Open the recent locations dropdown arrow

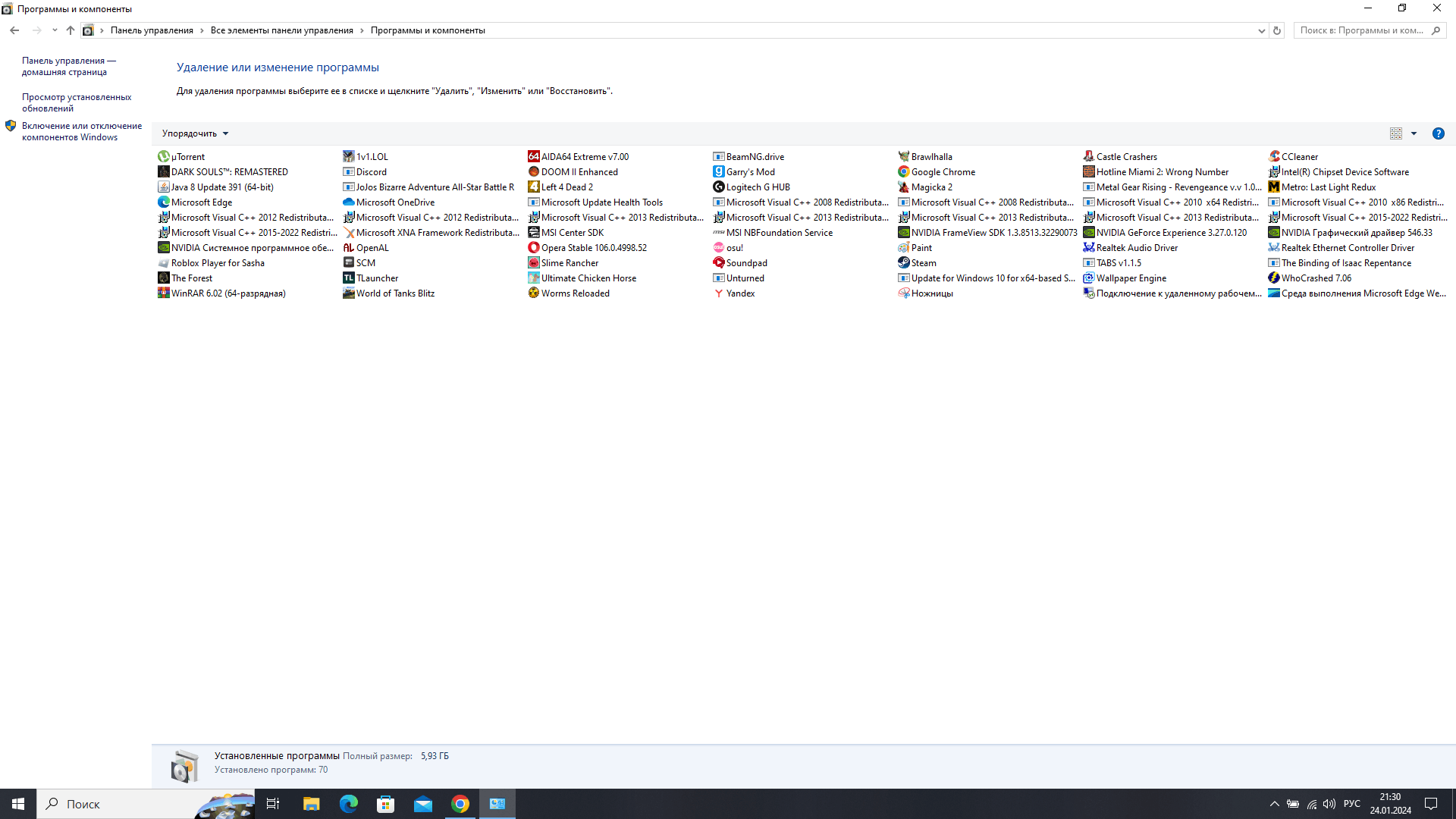tap(54, 30)
